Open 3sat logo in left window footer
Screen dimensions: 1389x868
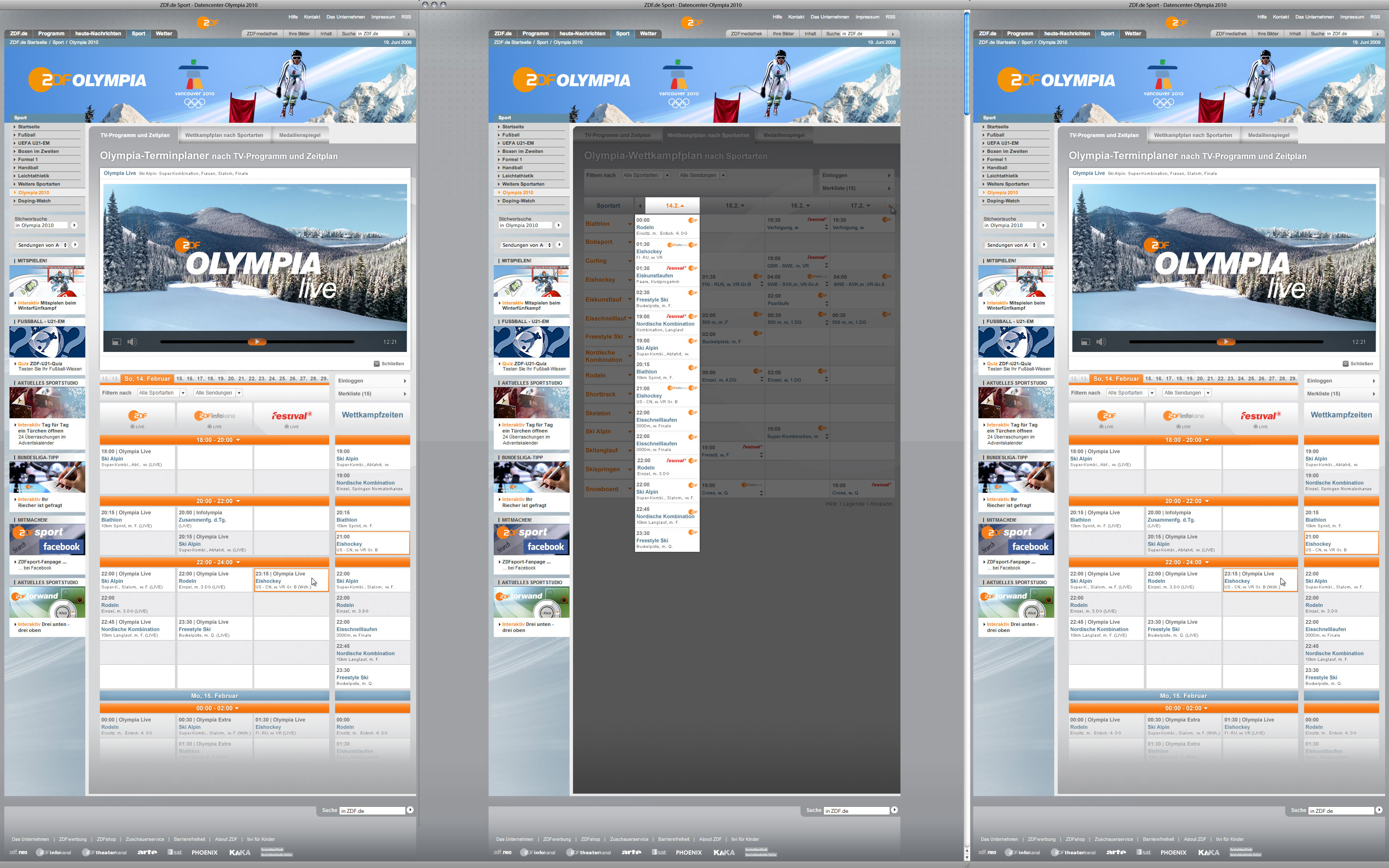174,852
